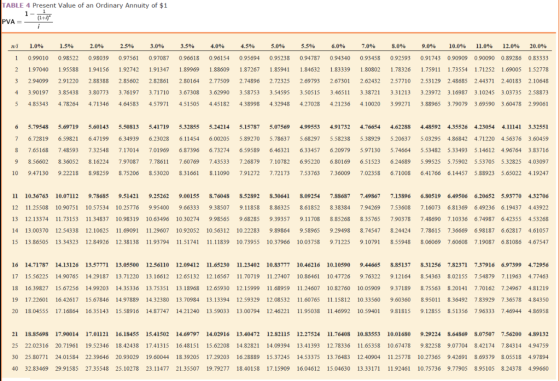Click the value 6.81369
Image resolution: width=560 pixels, height=381 pixels.
pos(458,207)
